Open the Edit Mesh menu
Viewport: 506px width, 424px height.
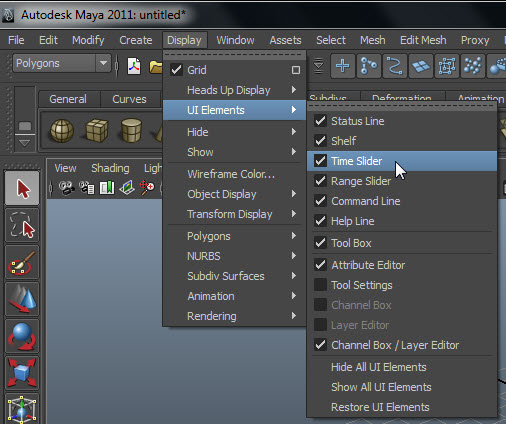coord(423,40)
